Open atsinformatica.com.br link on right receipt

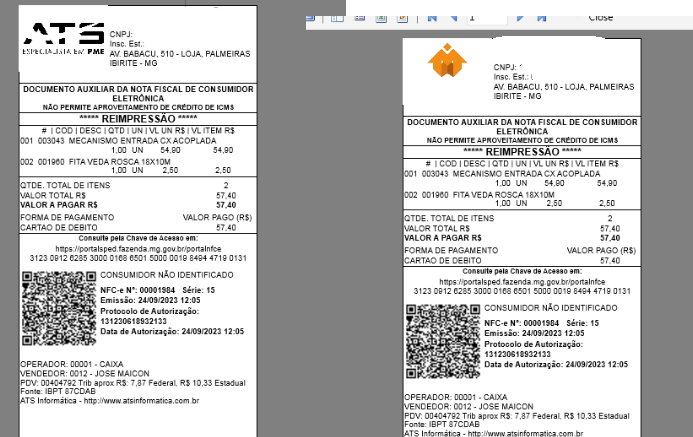tap(525, 433)
